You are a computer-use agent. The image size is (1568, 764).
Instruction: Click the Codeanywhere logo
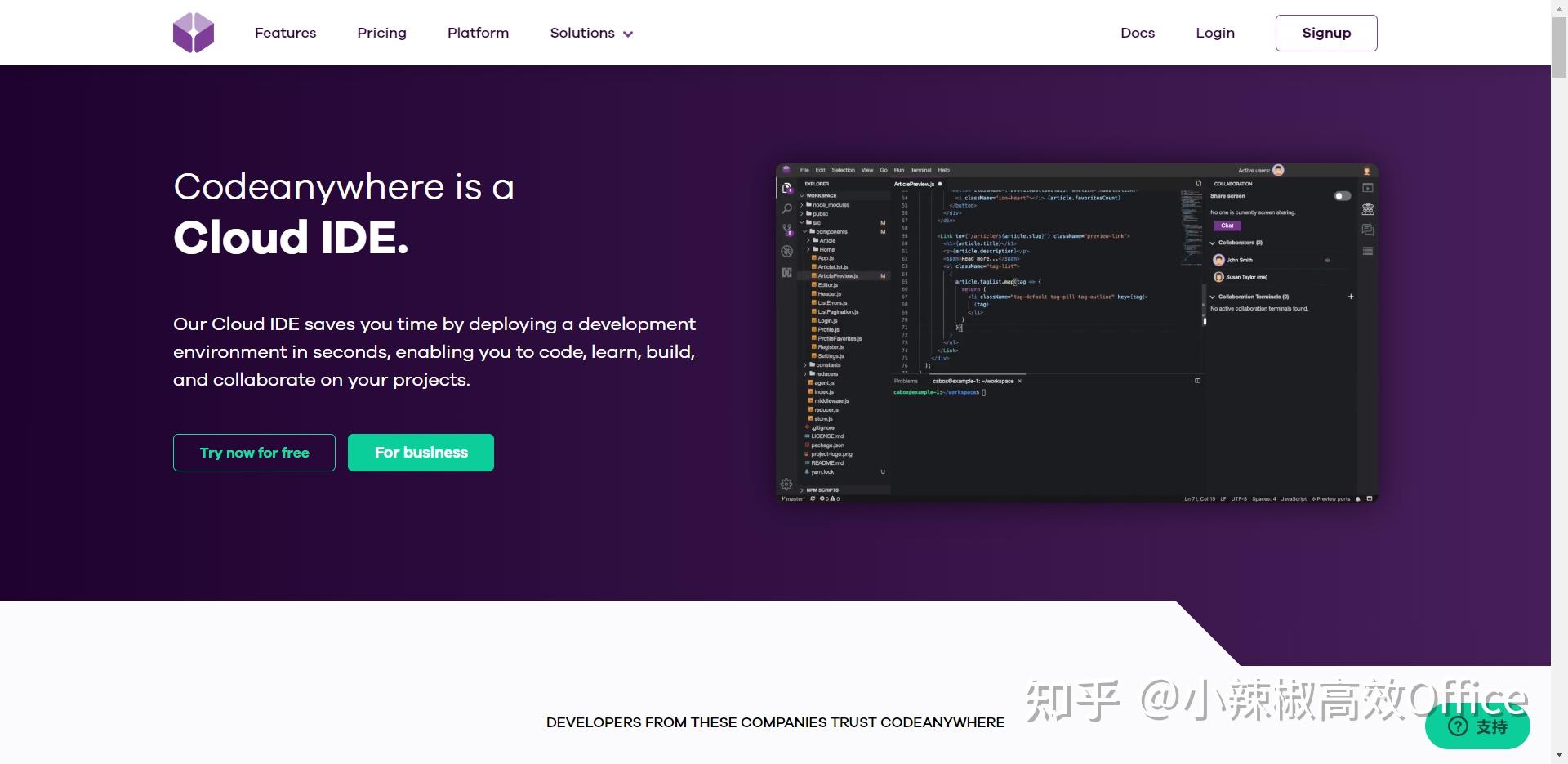click(x=194, y=33)
